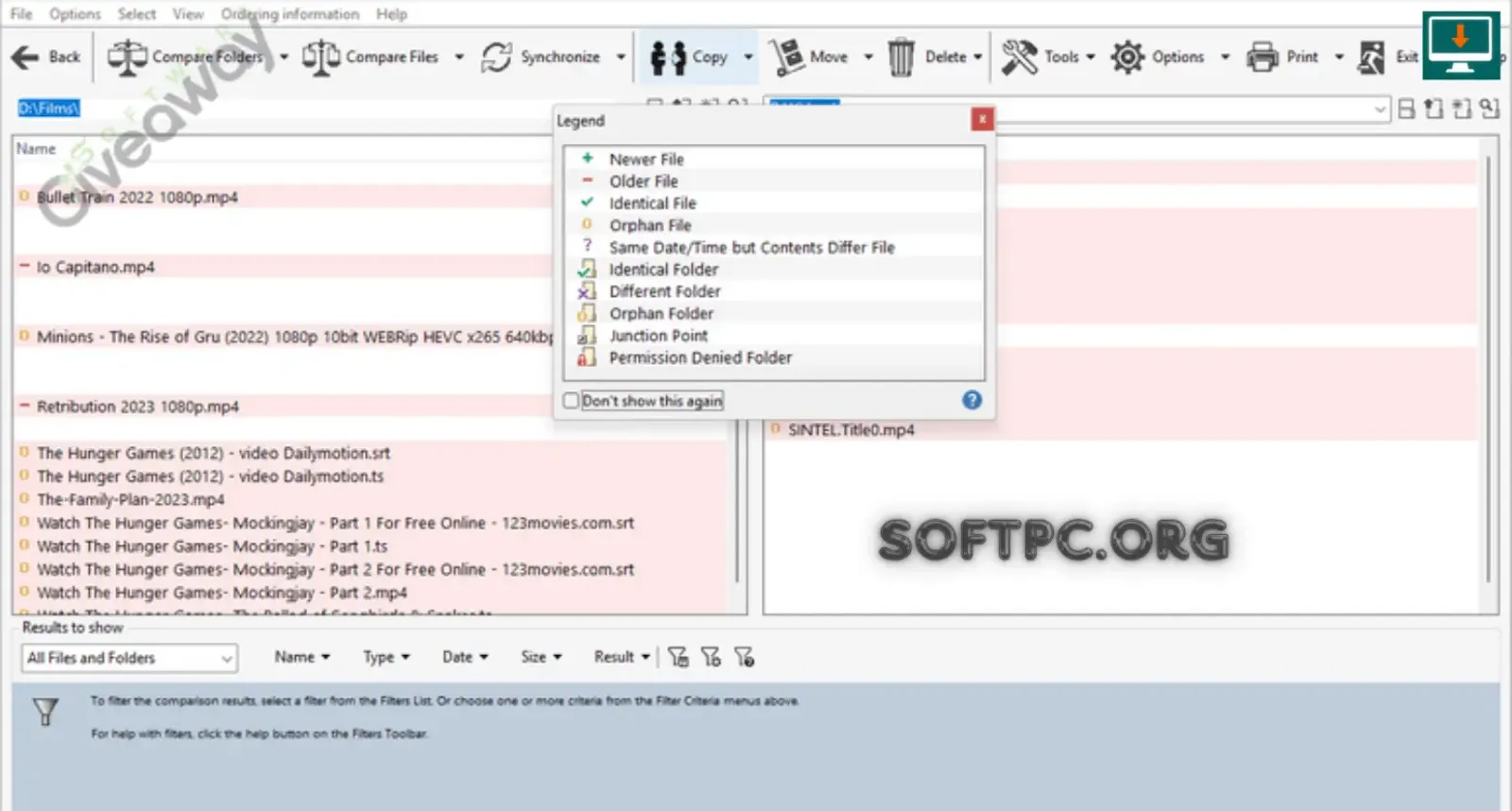This screenshot has height=811, width=1512.
Task: Open the Help menu
Action: [391, 14]
